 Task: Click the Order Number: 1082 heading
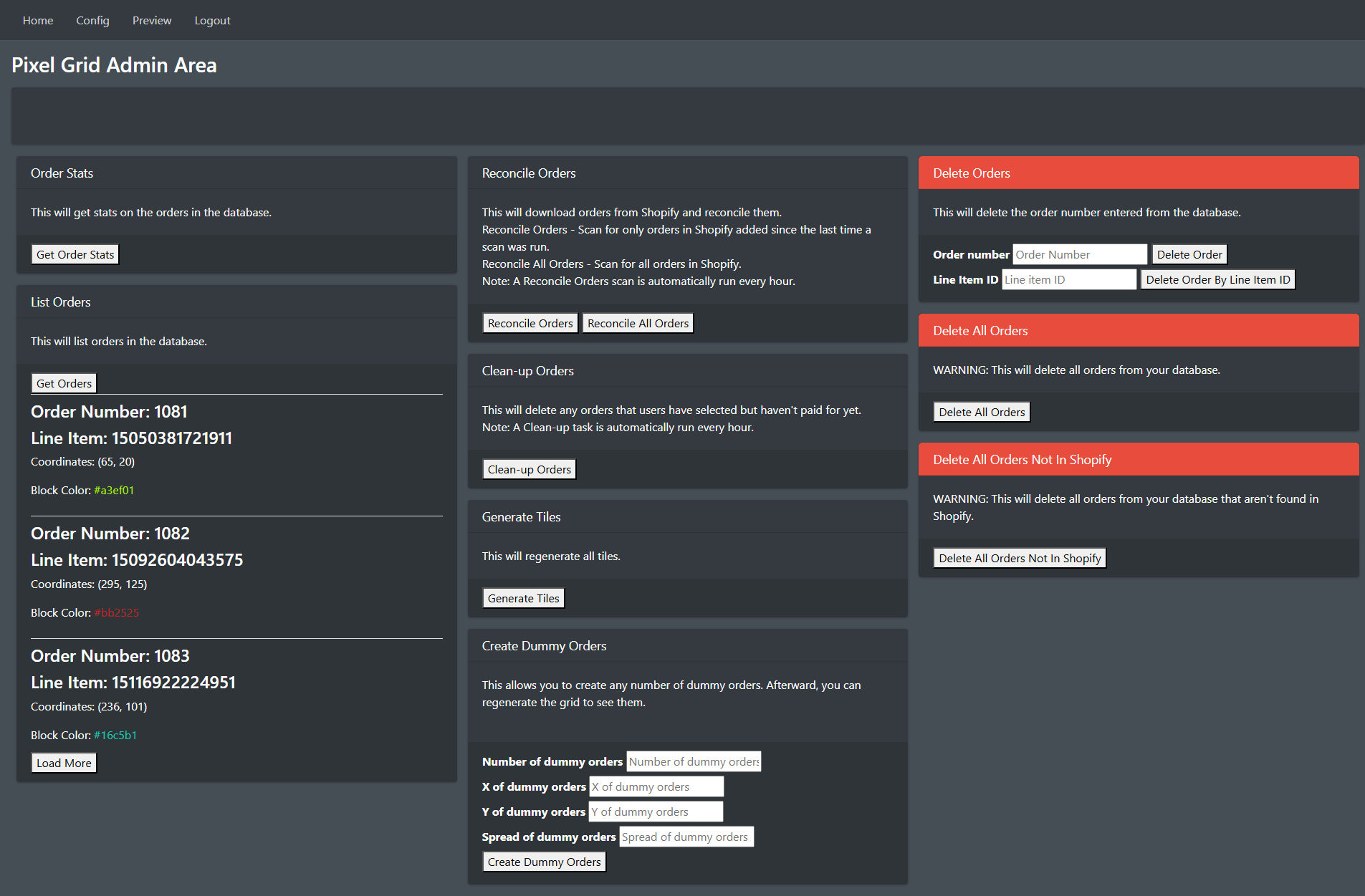point(110,534)
